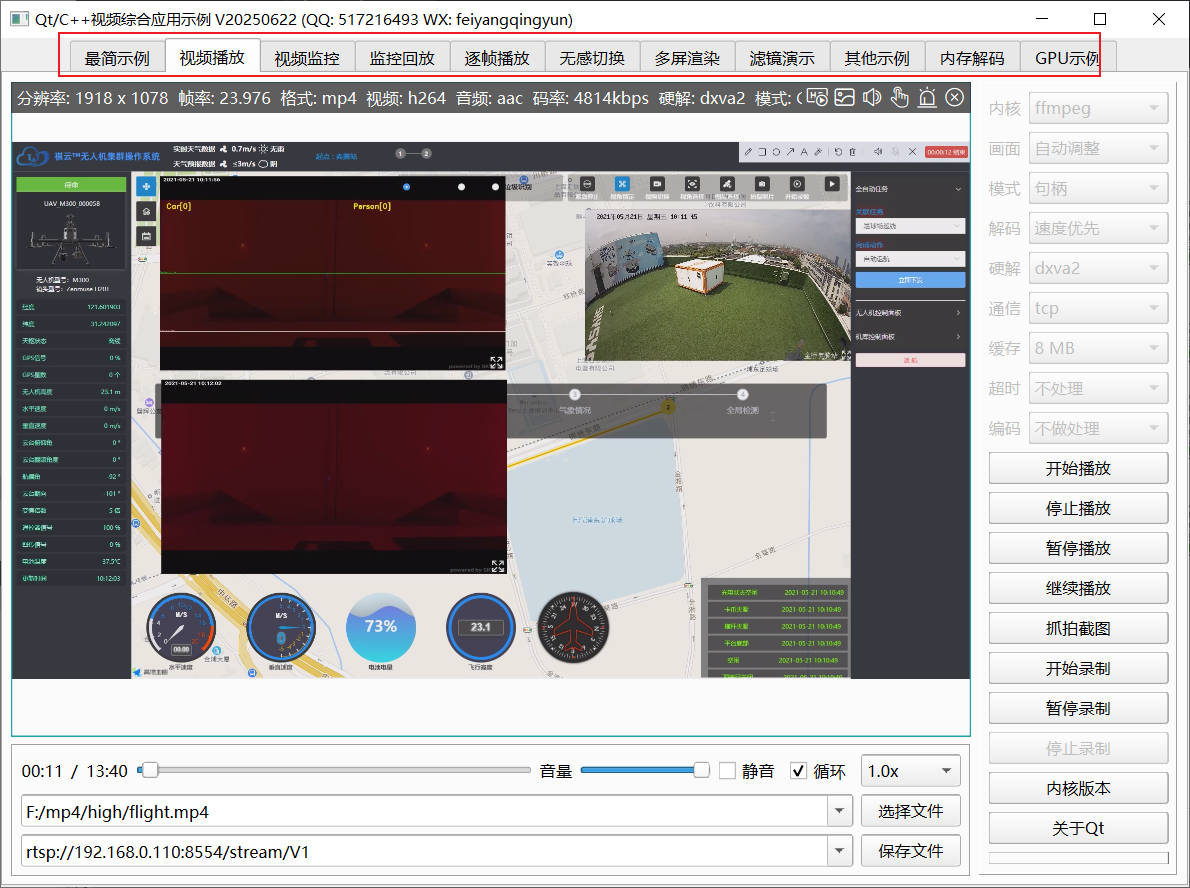Go to the GPU示例 tab
Image resolution: width=1190 pixels, height=888 pixels.
click(1067, 58)
